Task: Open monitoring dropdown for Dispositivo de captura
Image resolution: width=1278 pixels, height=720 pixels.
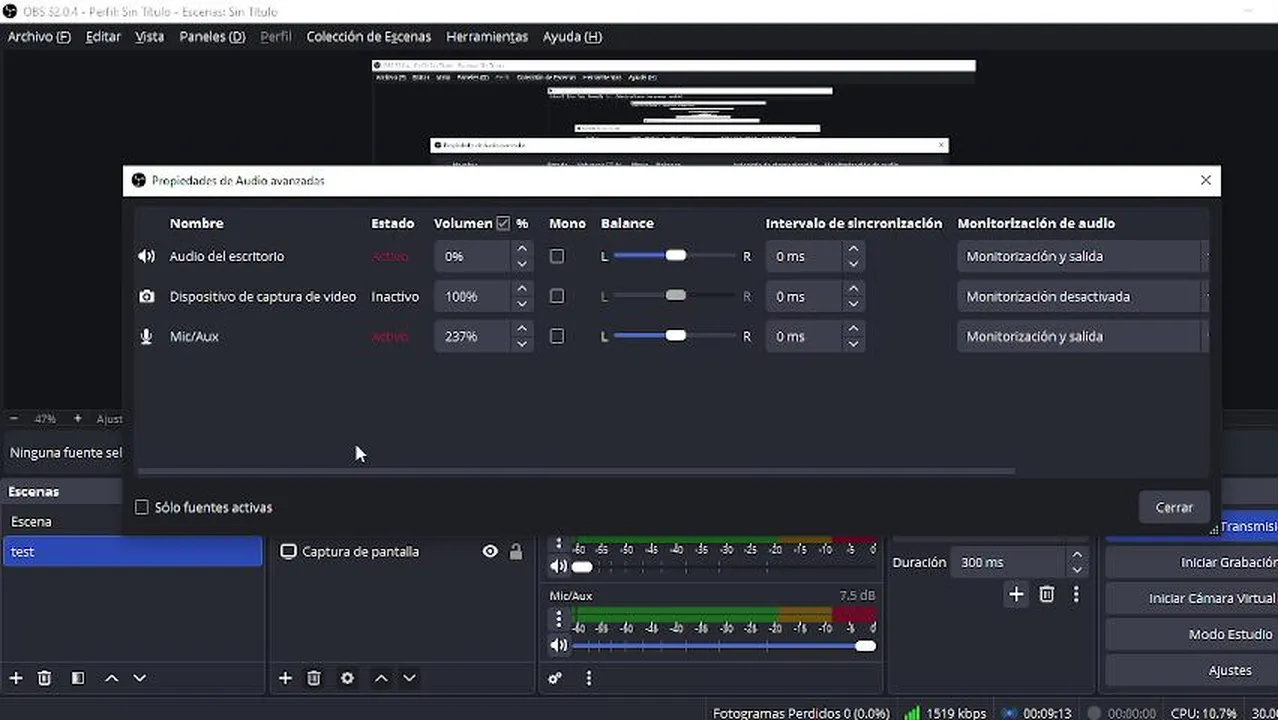Action: pyautogui.click(x=1082, y=296)
